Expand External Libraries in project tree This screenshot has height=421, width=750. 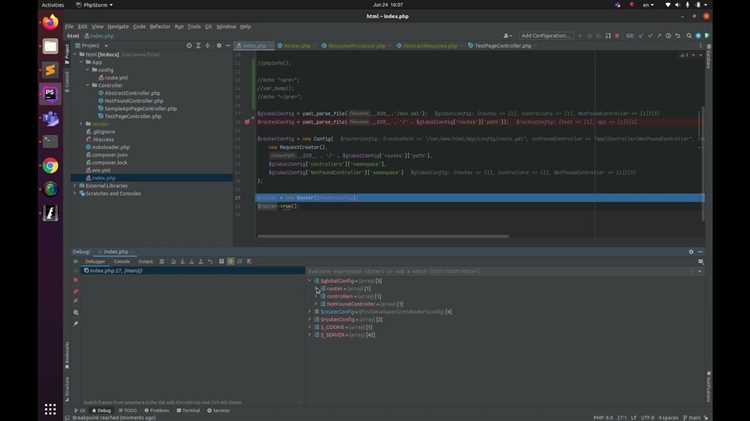tap(75, 186)
